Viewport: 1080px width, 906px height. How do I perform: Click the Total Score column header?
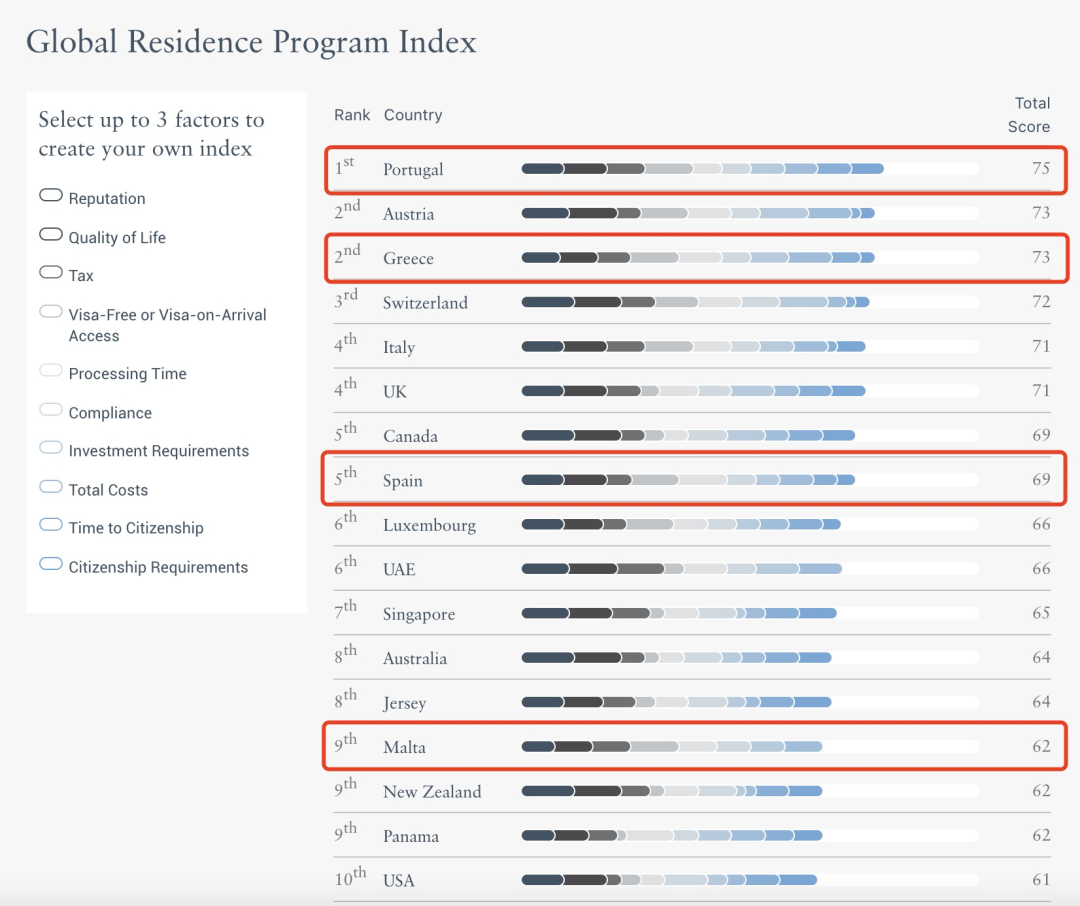pos(1030,115)
